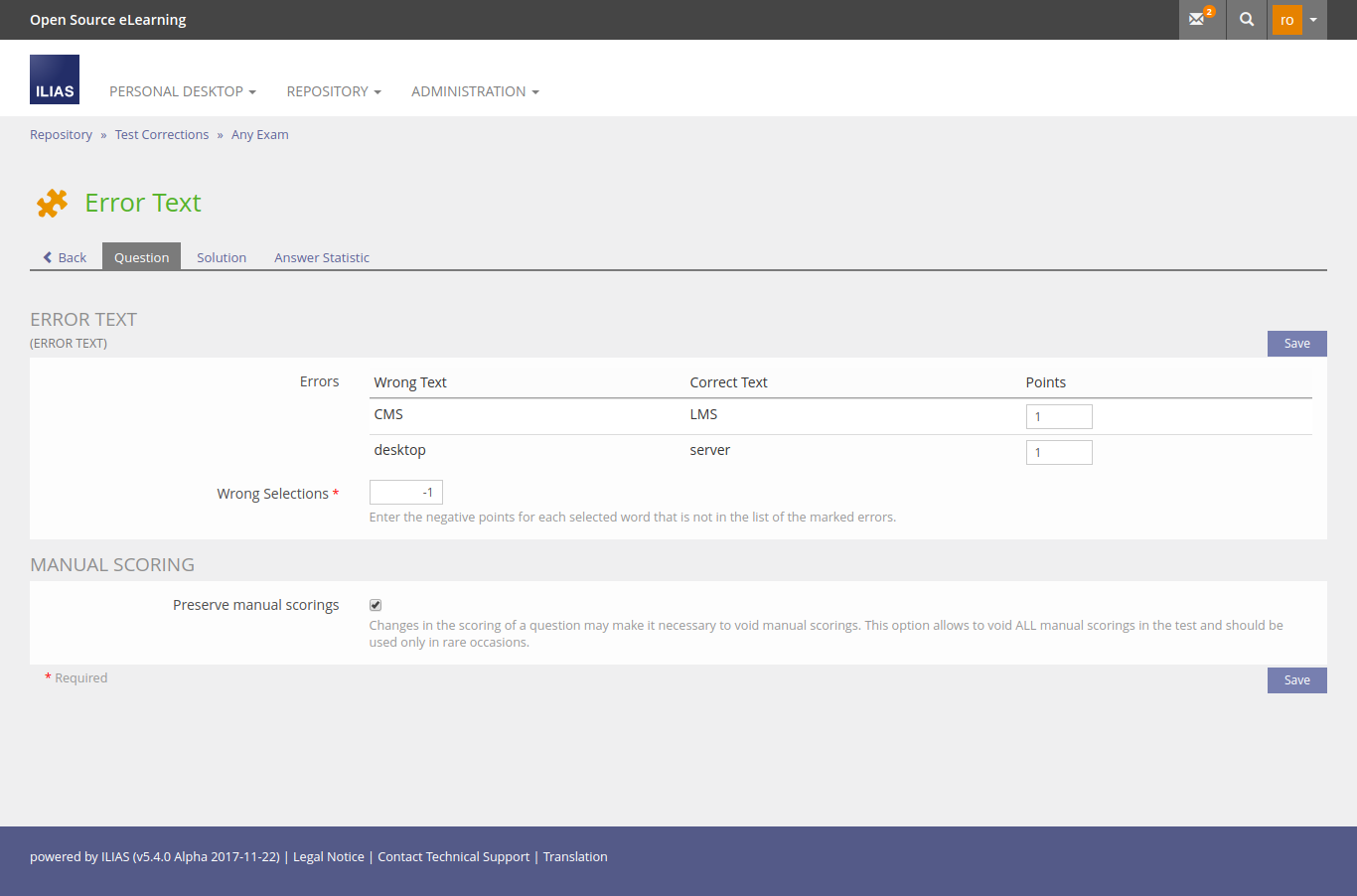The width and height of the screenshot is (1357, 896).
Task: Click the orange user avatar
Action: pyautogui.click(x=1286, y=20)
